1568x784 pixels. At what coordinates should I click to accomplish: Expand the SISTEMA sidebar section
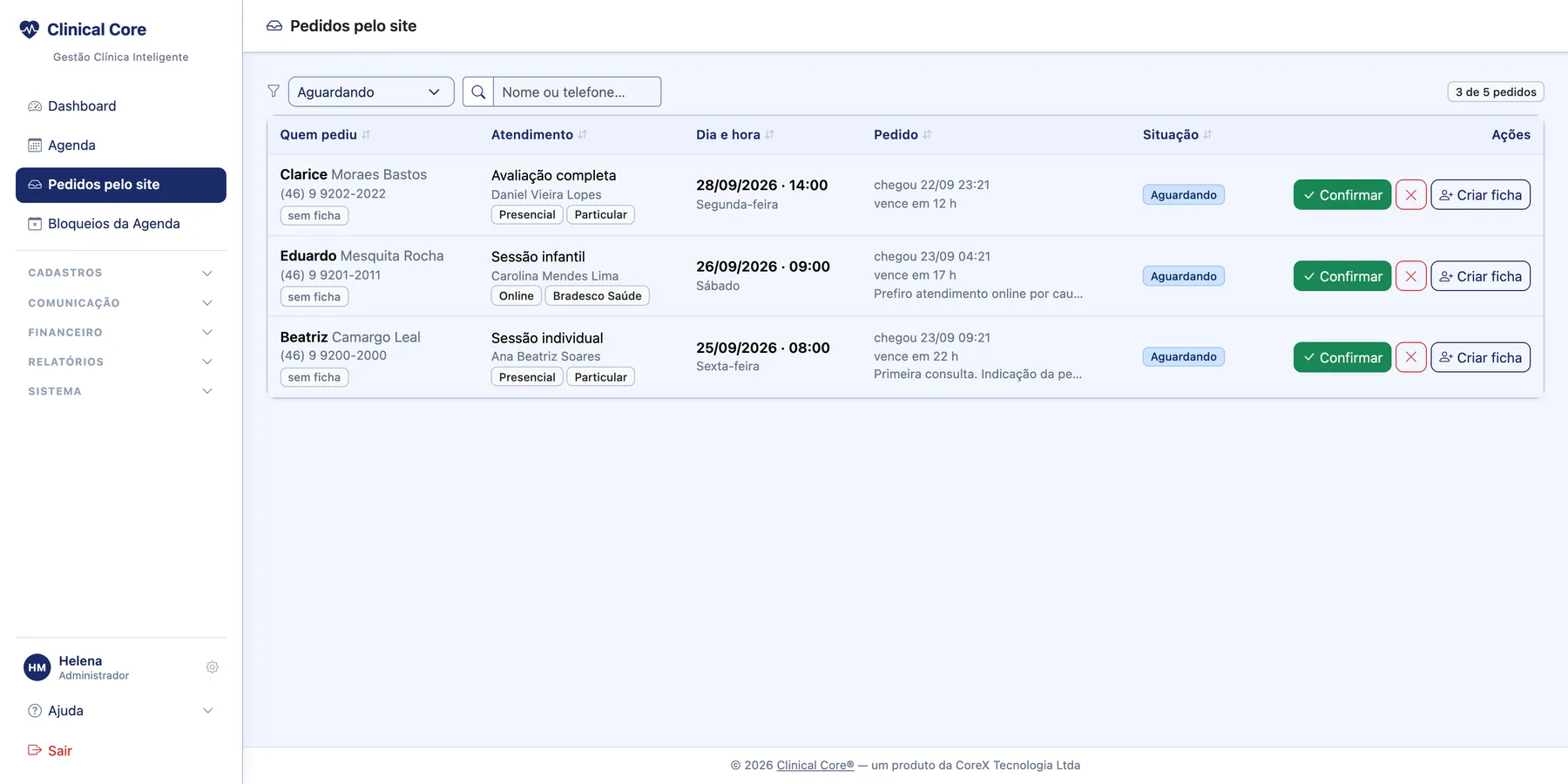[121, 391]
